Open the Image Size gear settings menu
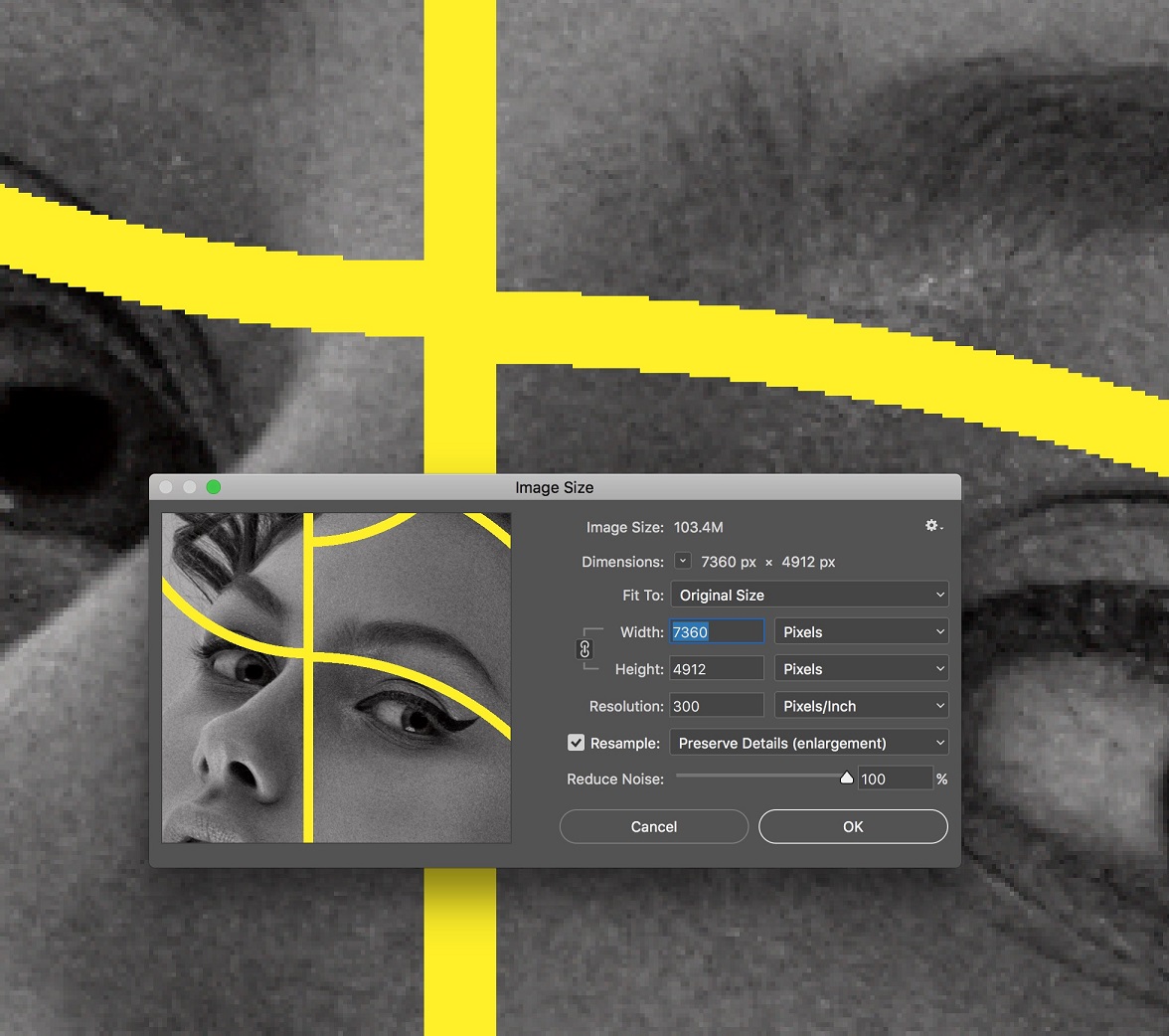This screenshot has height=1036, width=1169. click(x=933, y=526)
